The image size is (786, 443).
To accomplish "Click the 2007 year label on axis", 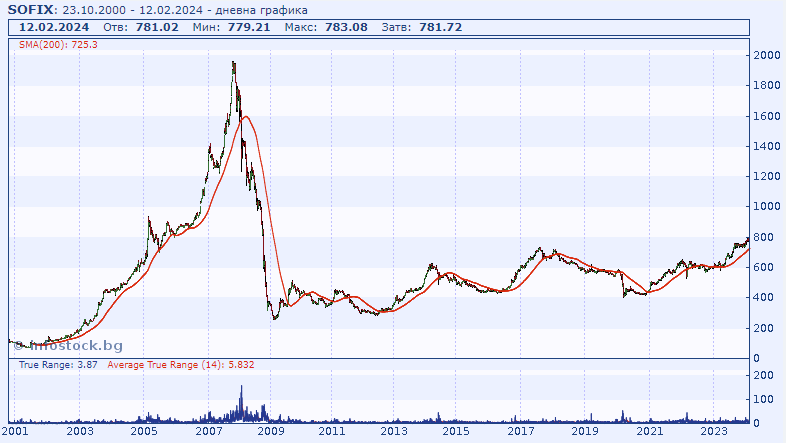I will tap(209, 431).
